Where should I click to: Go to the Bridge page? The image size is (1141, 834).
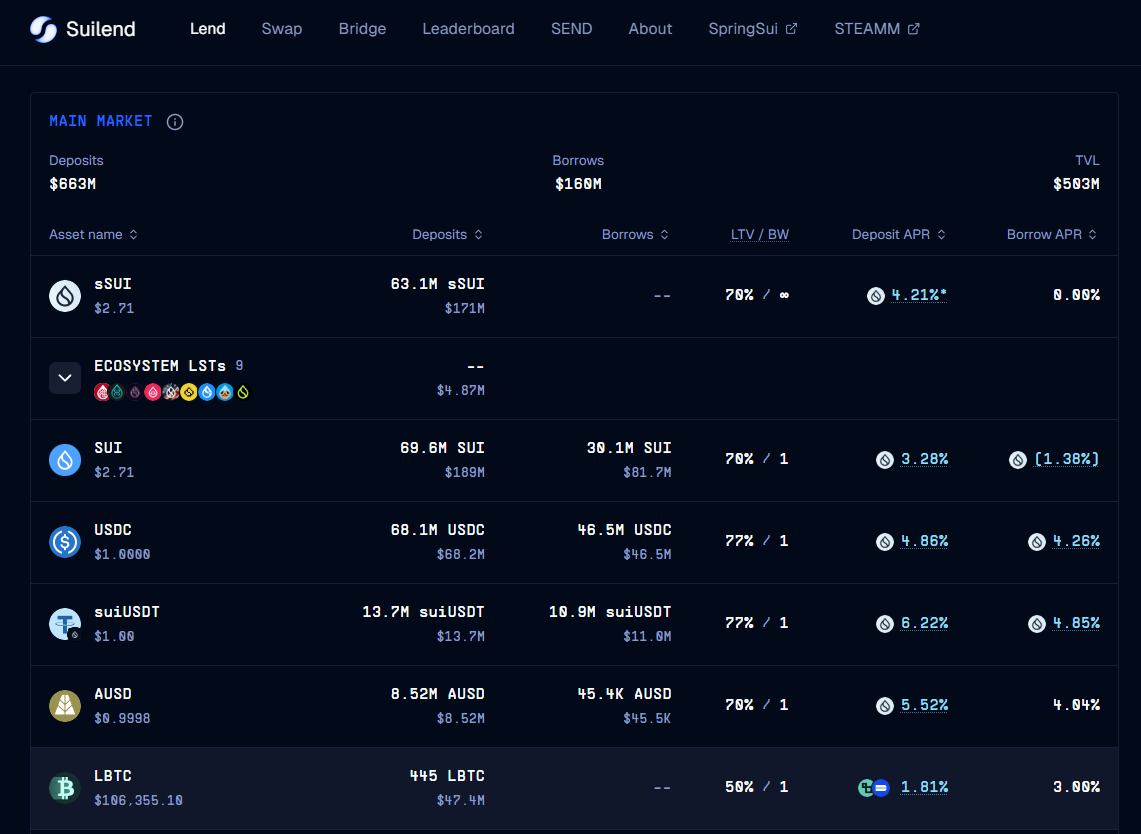(x=362, y=28)
